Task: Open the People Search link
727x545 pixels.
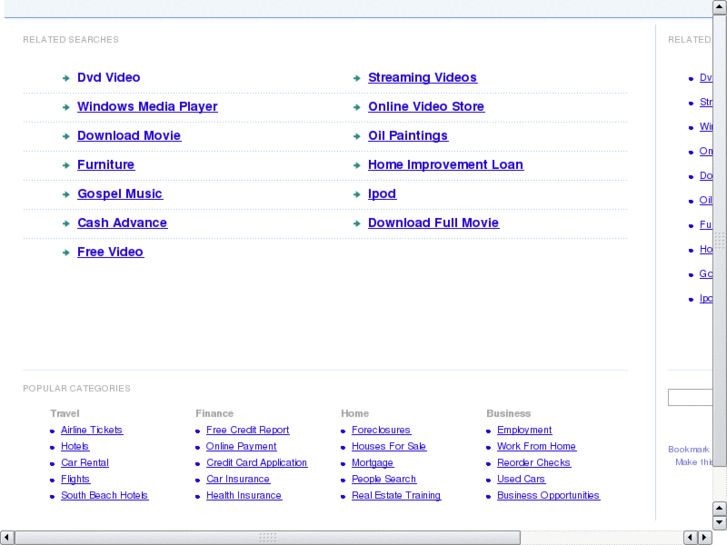Action: (x=384, y=479)
